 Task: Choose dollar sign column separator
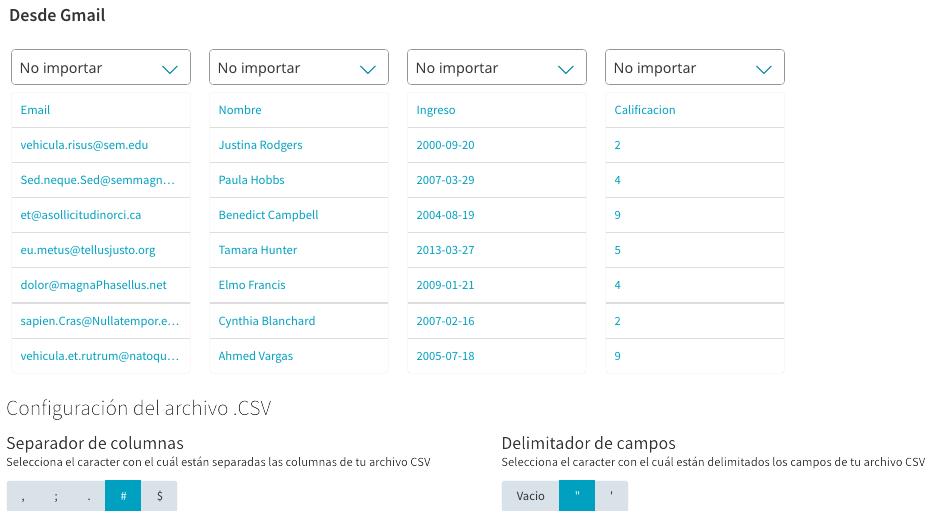pos(159,496)
